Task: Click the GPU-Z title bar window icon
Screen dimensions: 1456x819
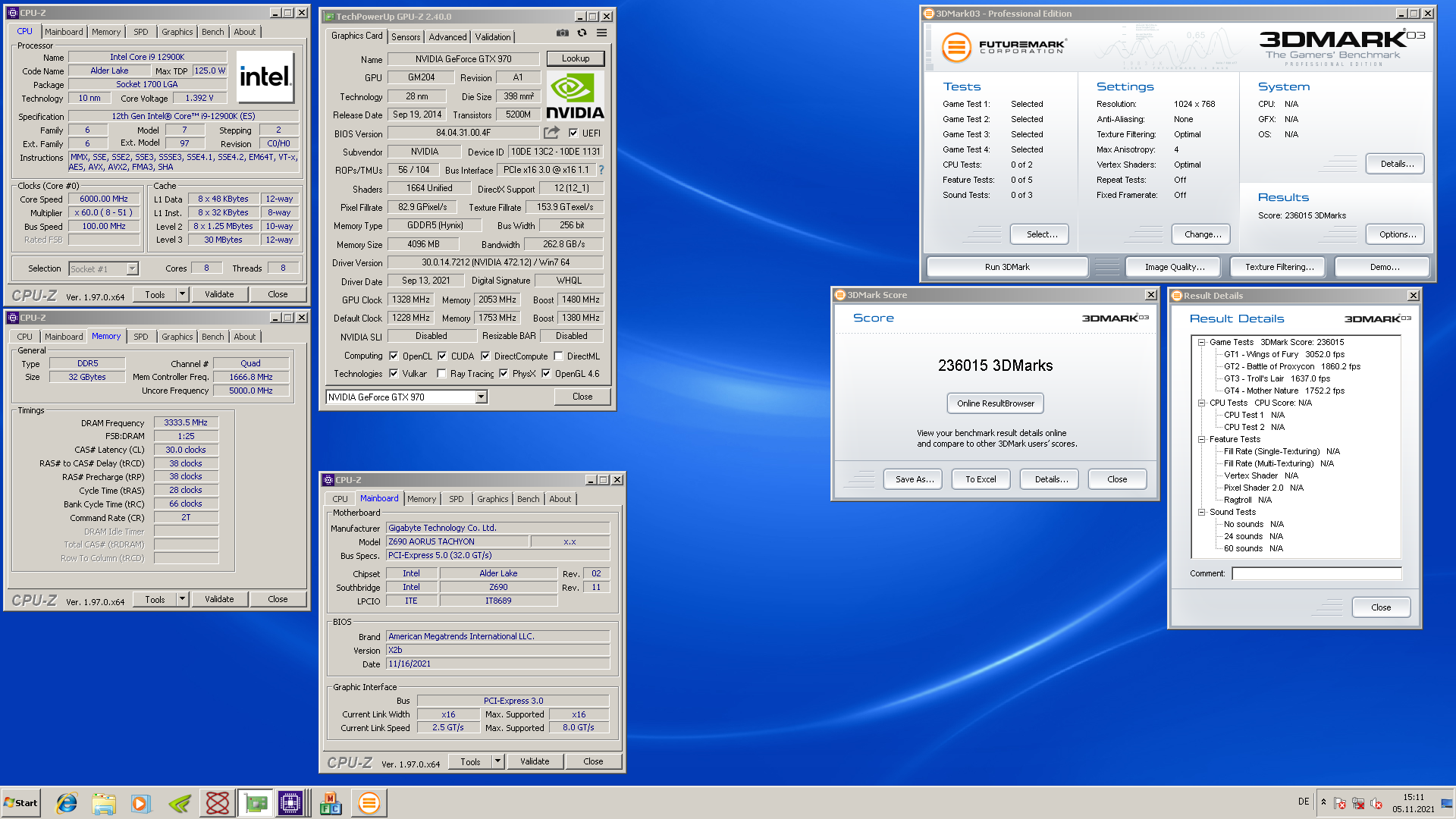Action: point(328,16)
